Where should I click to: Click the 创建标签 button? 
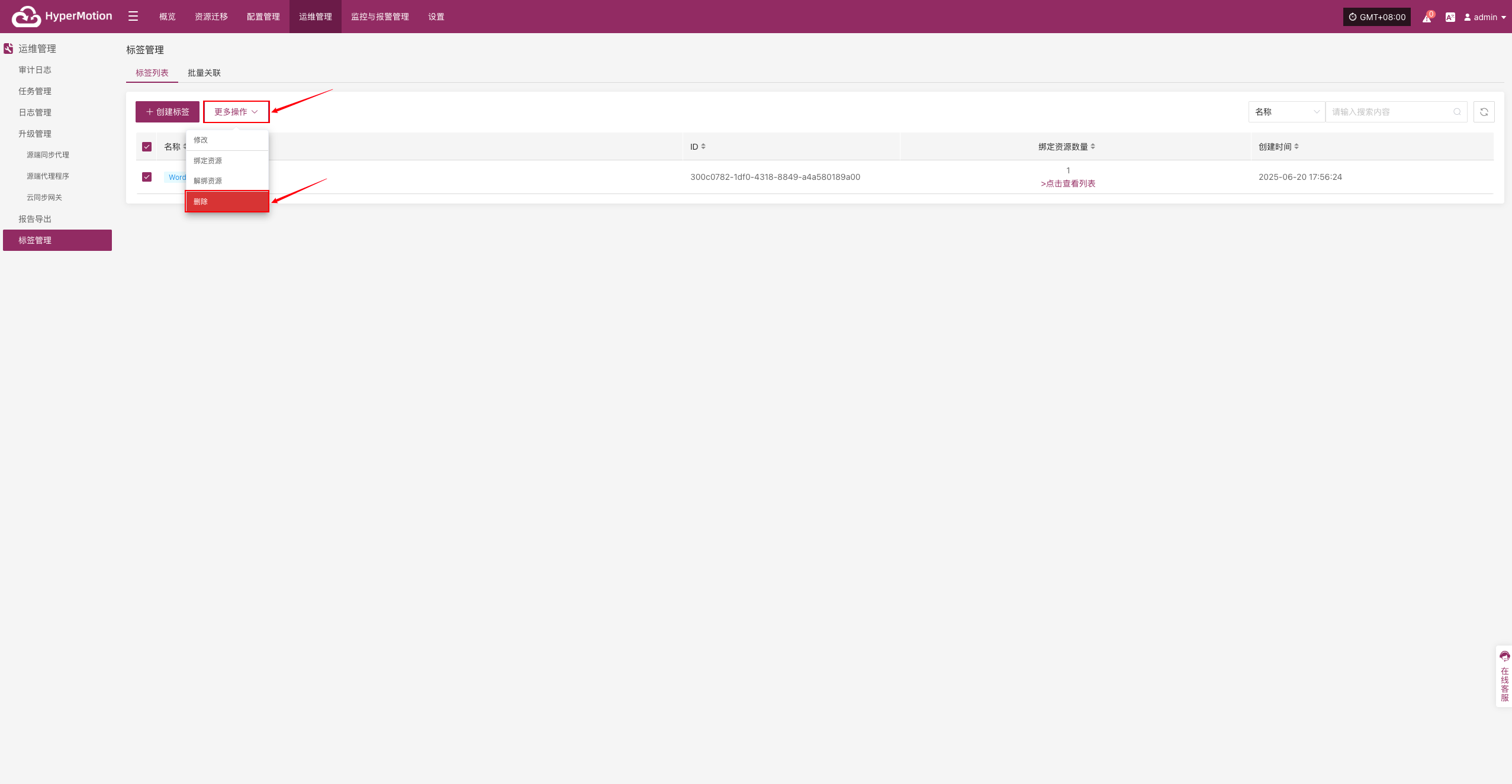pyautogui.click(x=168, y=112)
